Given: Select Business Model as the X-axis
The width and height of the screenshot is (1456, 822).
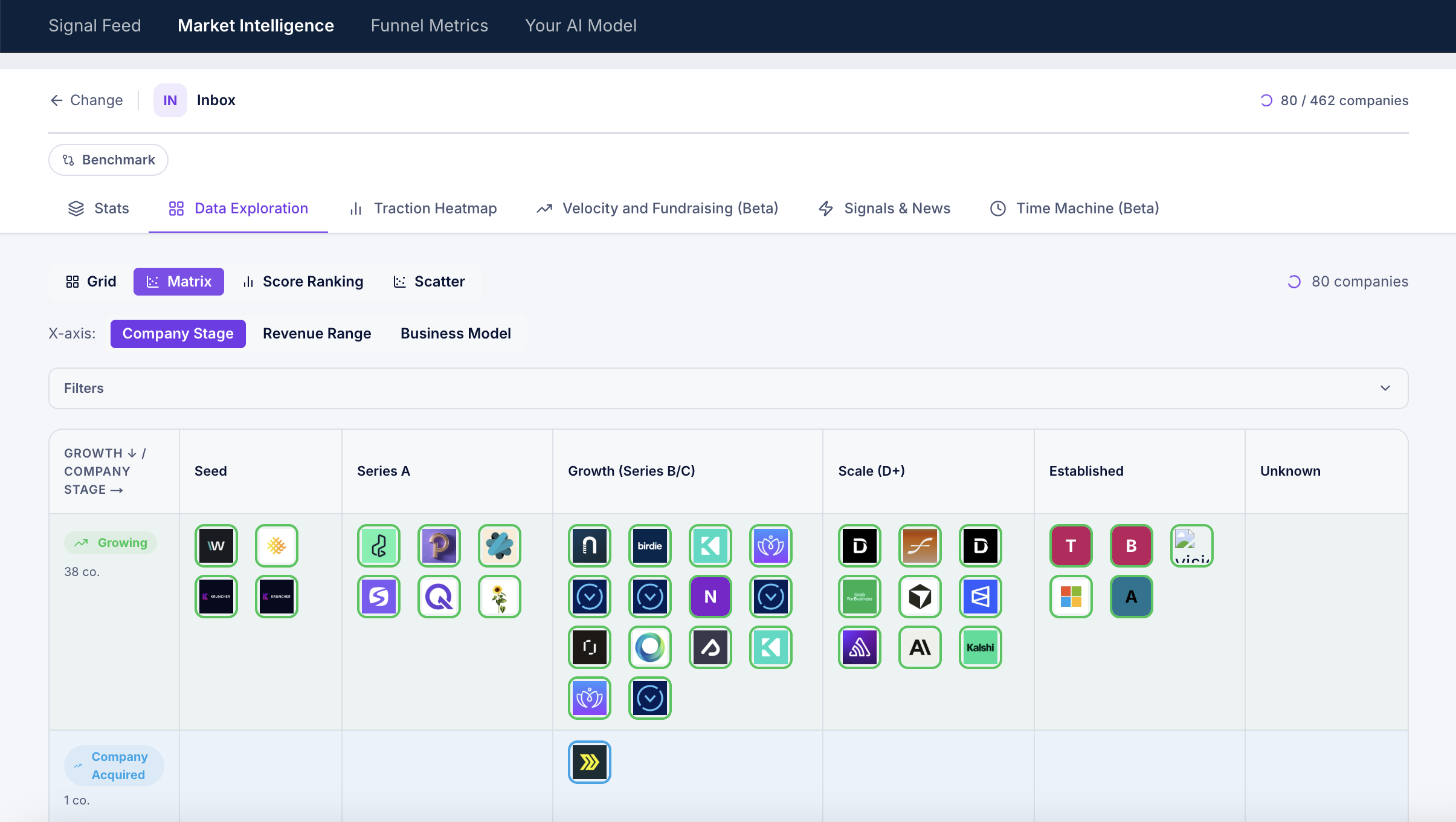Looking at the screenshot, I should coord(455,333).
